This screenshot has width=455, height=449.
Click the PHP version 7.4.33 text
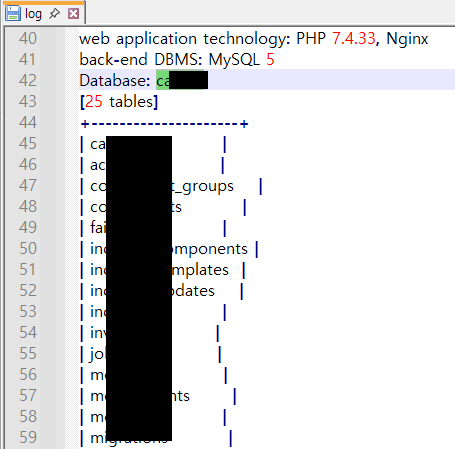coord(354,39)
